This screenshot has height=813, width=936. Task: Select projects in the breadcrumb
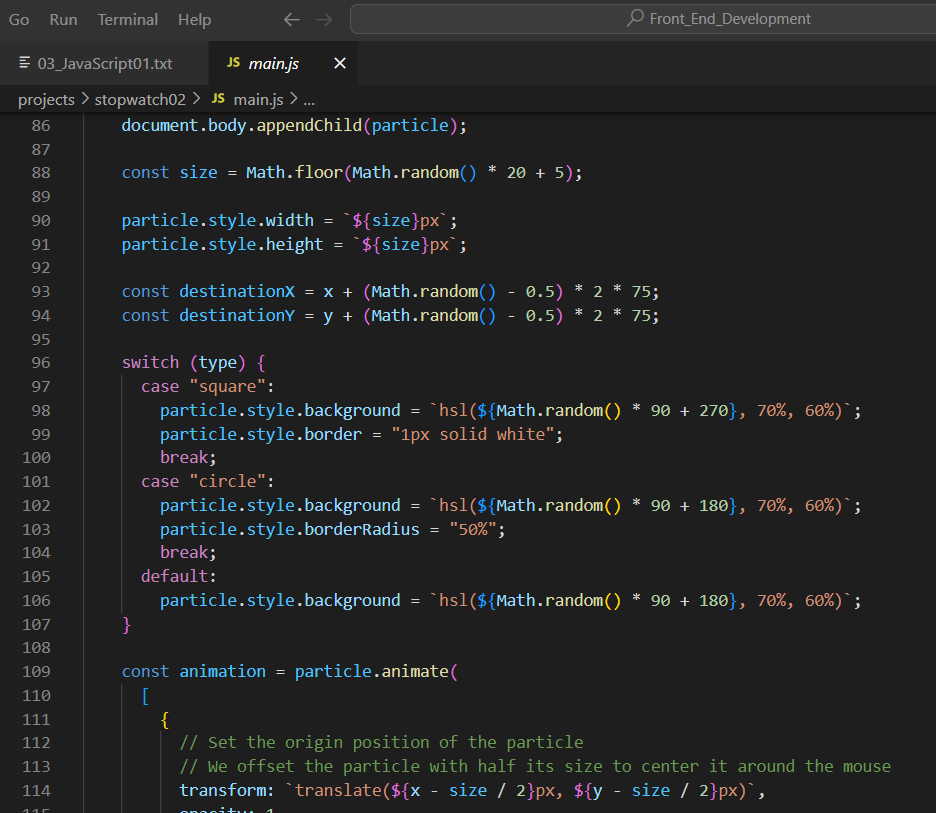click(x=47, y=100)
